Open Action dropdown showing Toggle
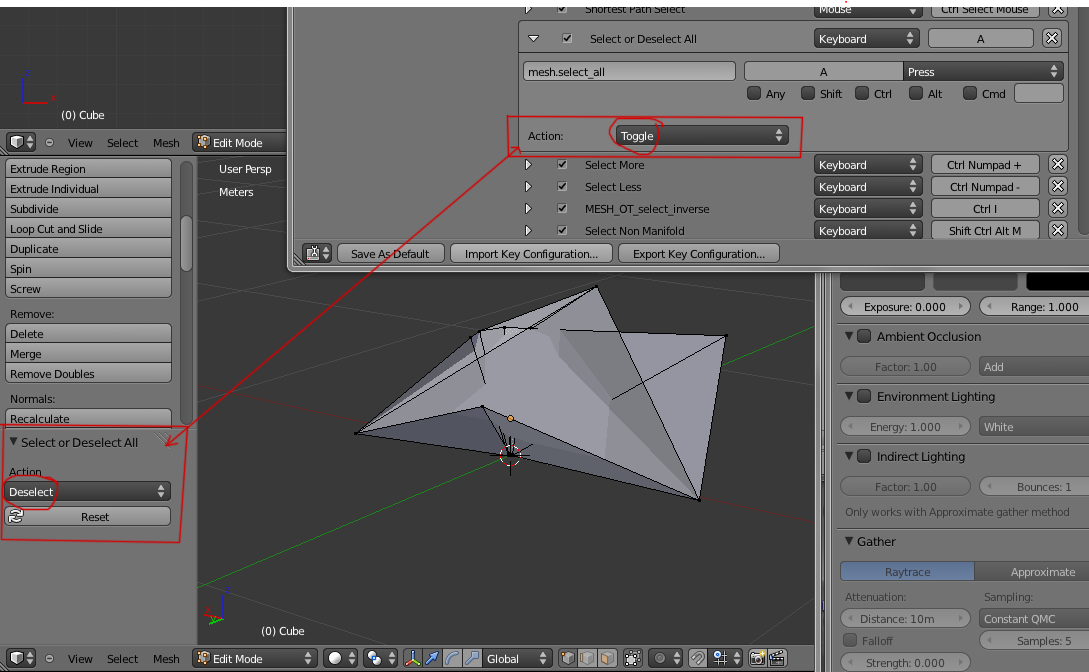This screenshot has width=1089, height=672. (701, 135)
